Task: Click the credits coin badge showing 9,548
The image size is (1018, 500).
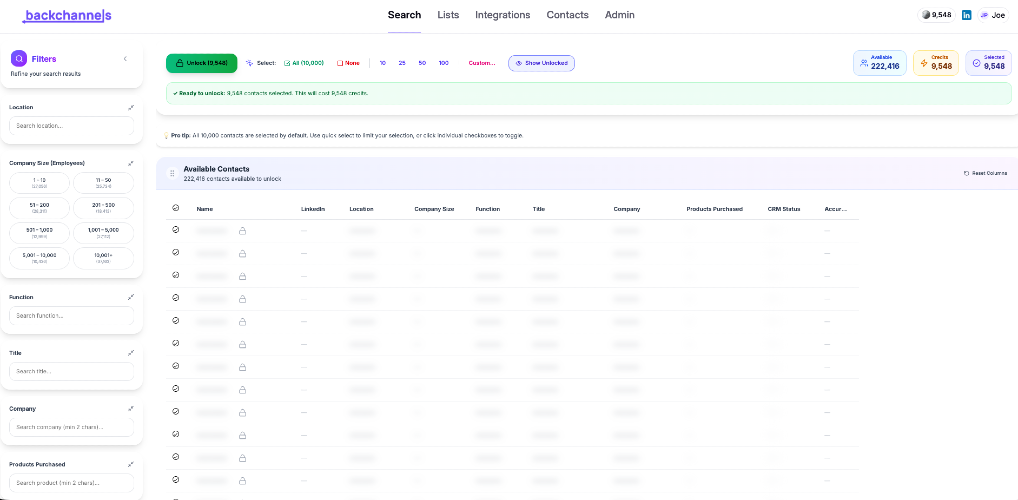Action: pyautogui.click(x=936, y=15)
